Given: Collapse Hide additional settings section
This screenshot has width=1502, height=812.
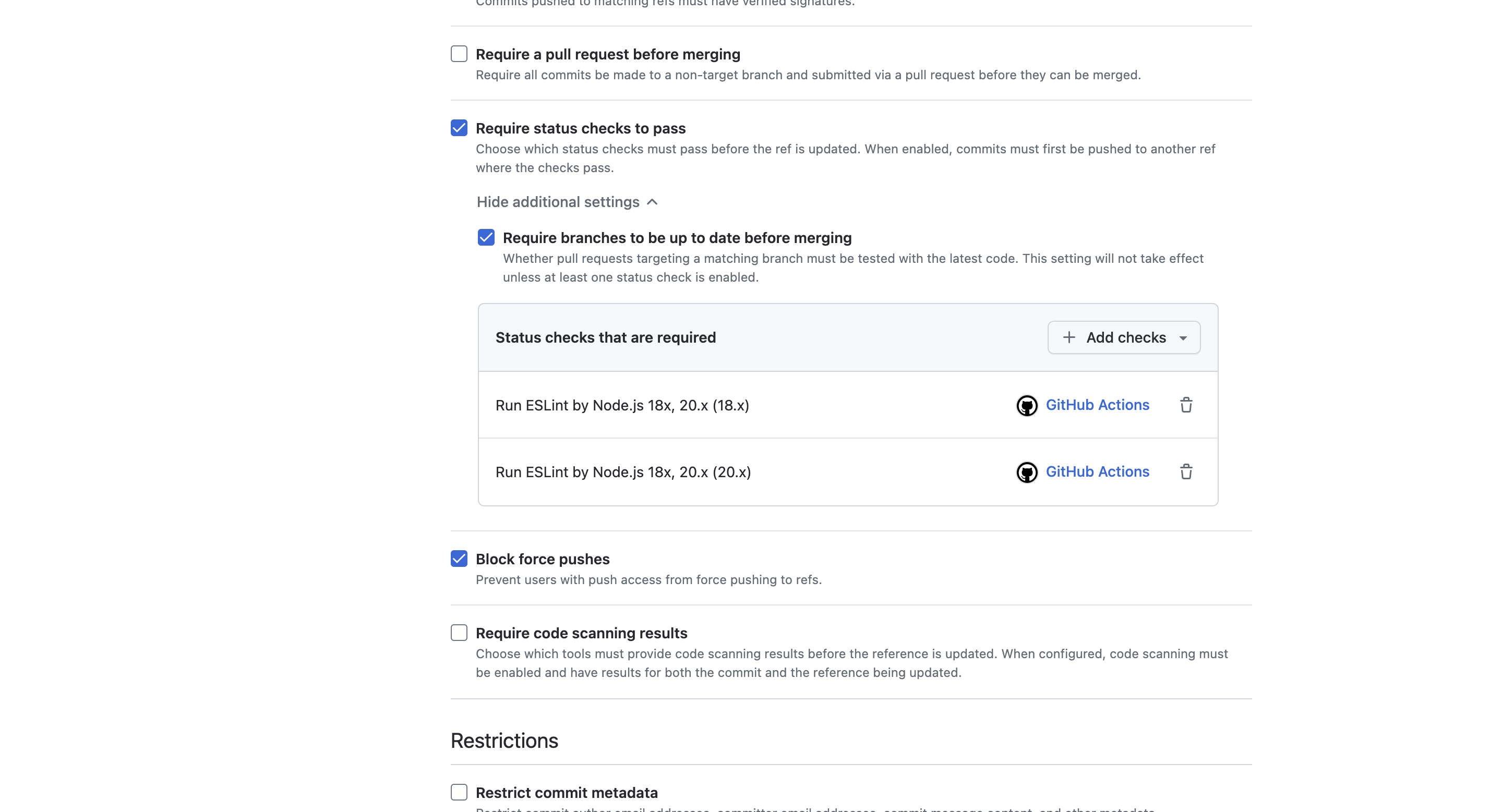Looking at the screenshot, I should pos(567,202).
